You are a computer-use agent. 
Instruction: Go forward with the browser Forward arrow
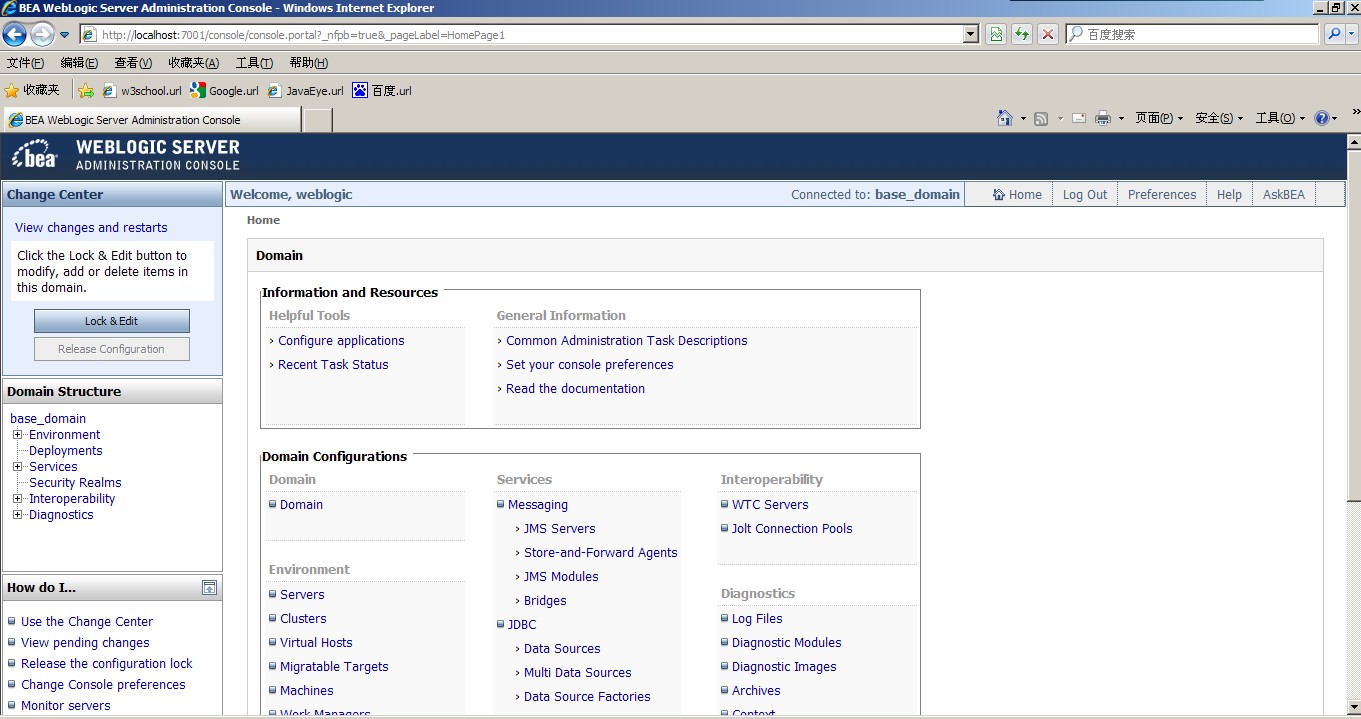(42, 35)
